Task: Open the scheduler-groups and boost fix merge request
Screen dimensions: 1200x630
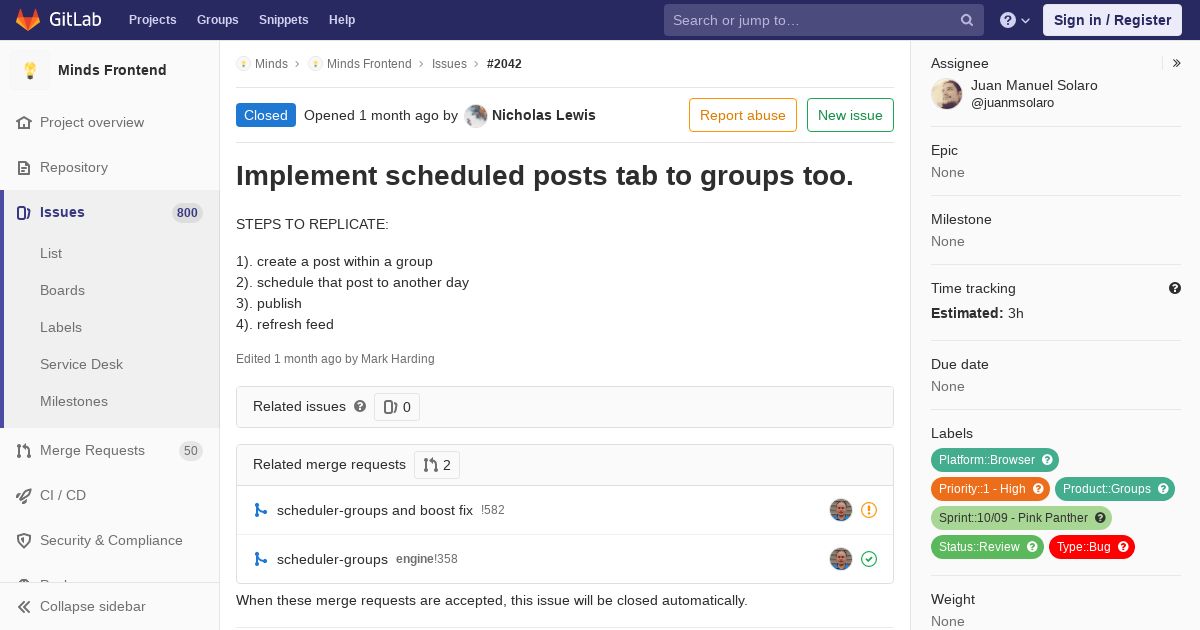Action: pyautogui.click(x=375, y=510)
